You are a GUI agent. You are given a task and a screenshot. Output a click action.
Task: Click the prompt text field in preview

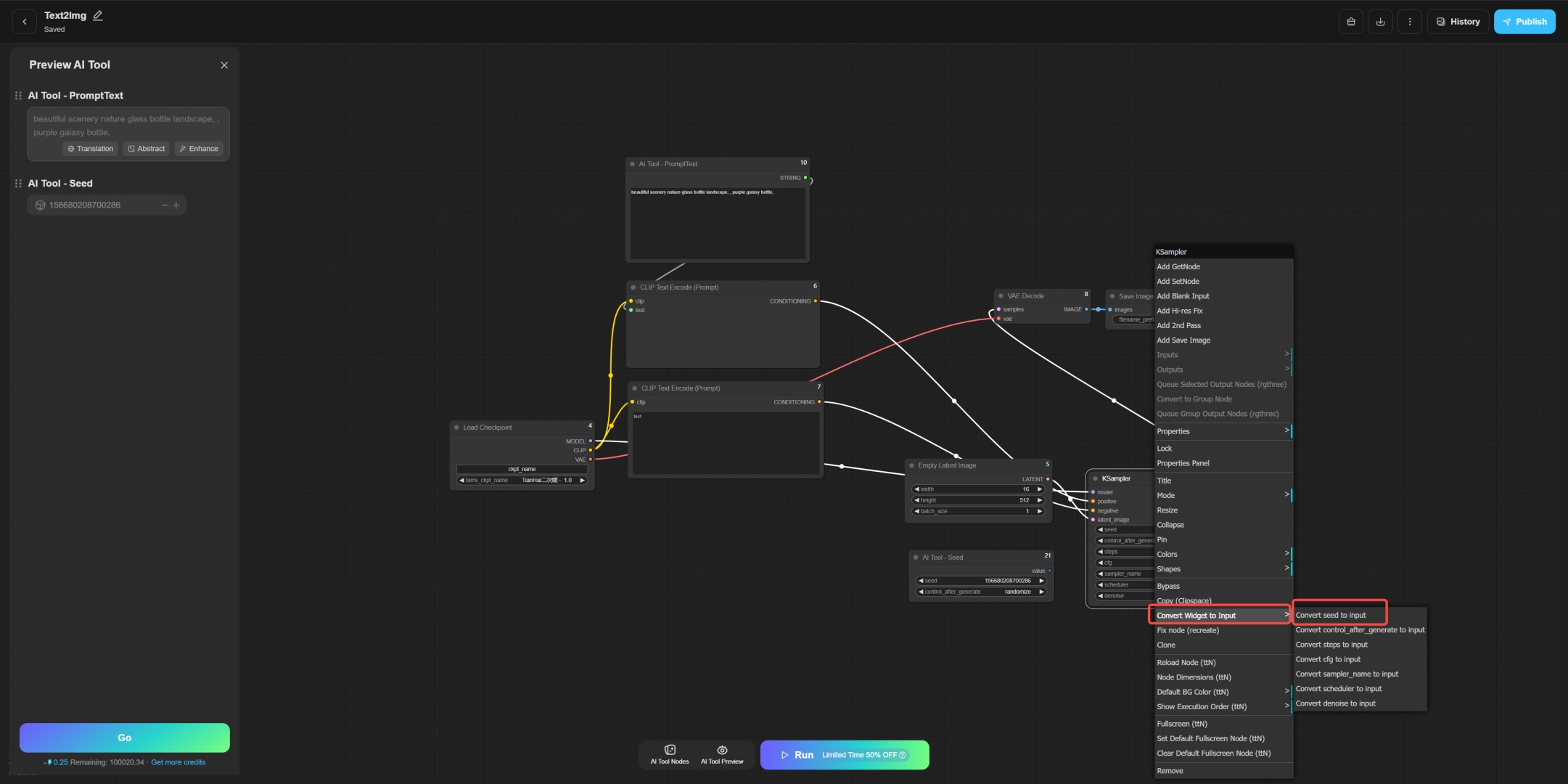127,126
